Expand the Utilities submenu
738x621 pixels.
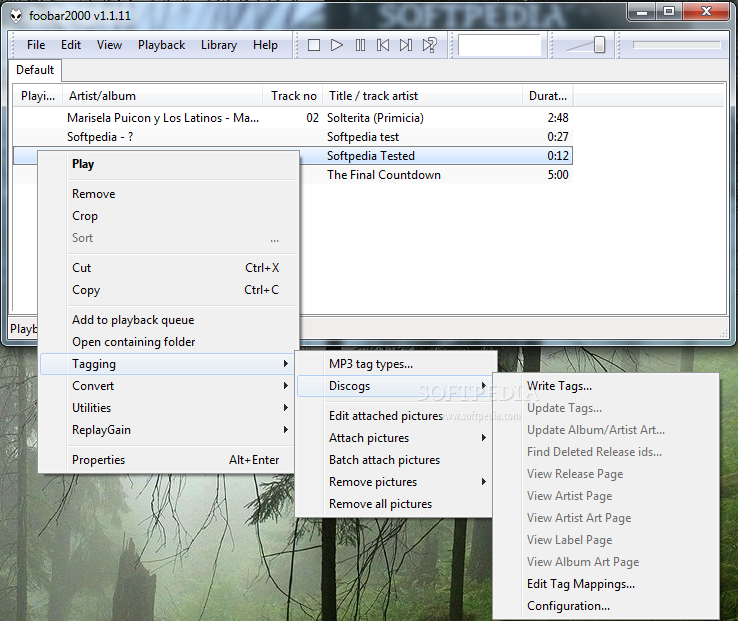pos(167,408)
